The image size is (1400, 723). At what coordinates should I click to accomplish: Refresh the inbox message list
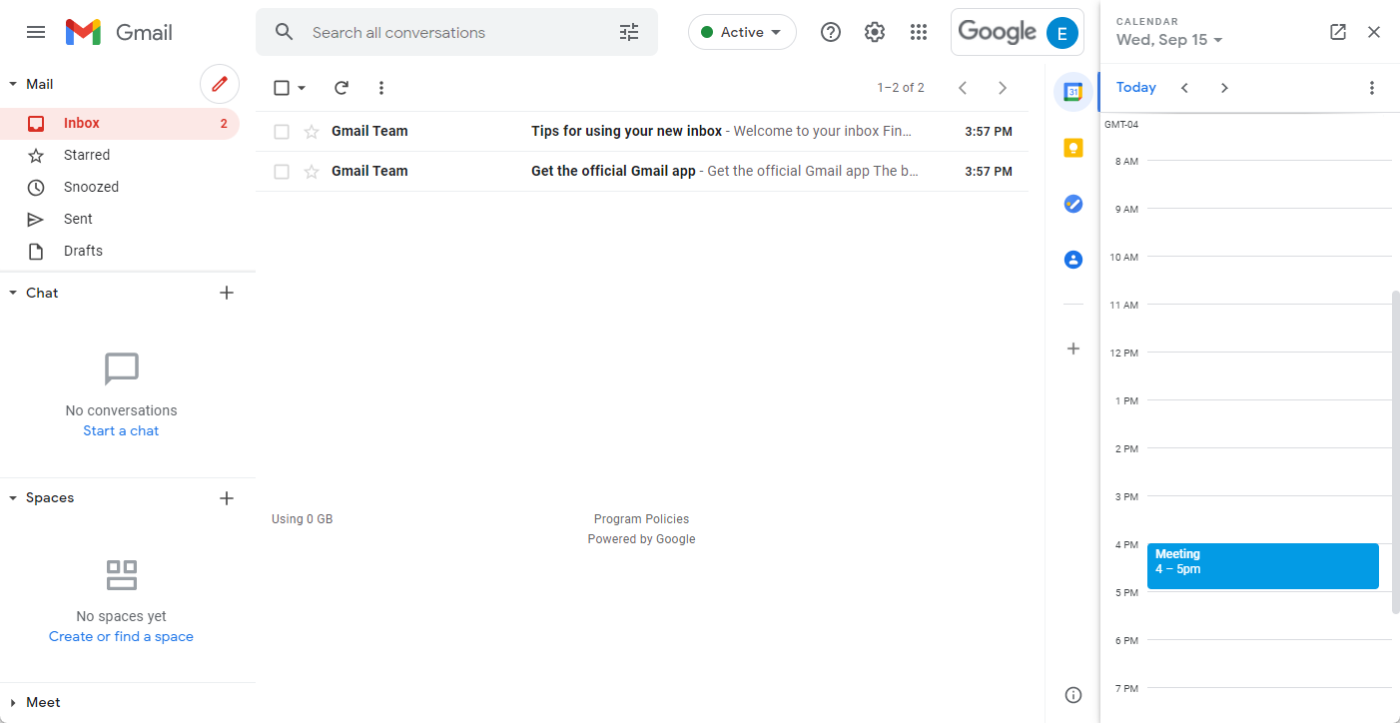tap(341, 88)
